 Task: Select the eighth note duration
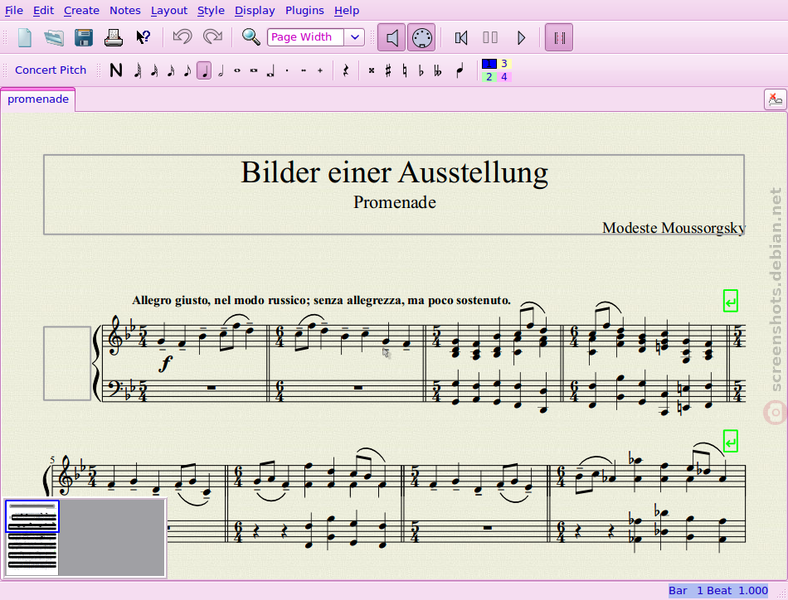click(187, 70)
